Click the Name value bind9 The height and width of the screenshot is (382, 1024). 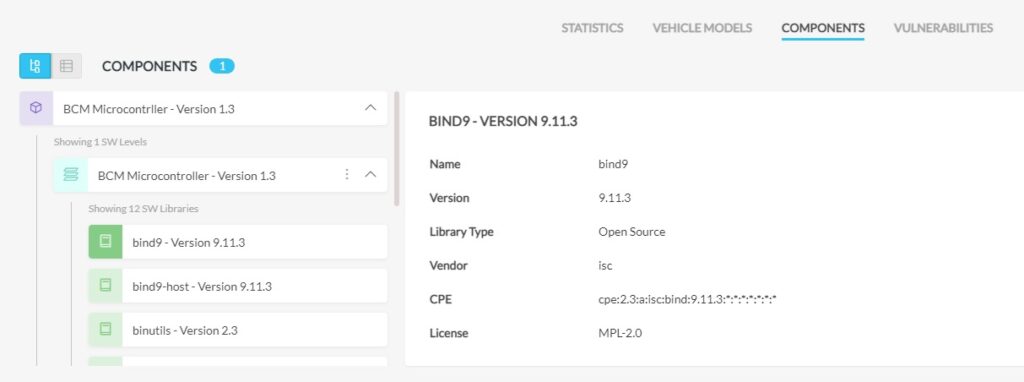point(613,165)
